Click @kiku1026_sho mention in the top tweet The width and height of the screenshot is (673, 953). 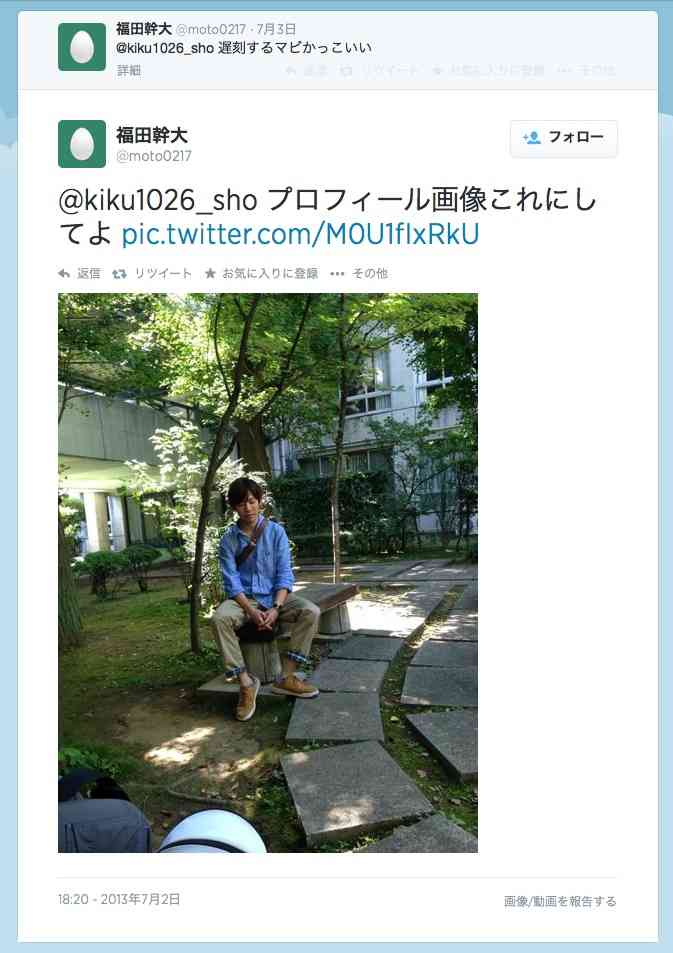click(165, 48)
